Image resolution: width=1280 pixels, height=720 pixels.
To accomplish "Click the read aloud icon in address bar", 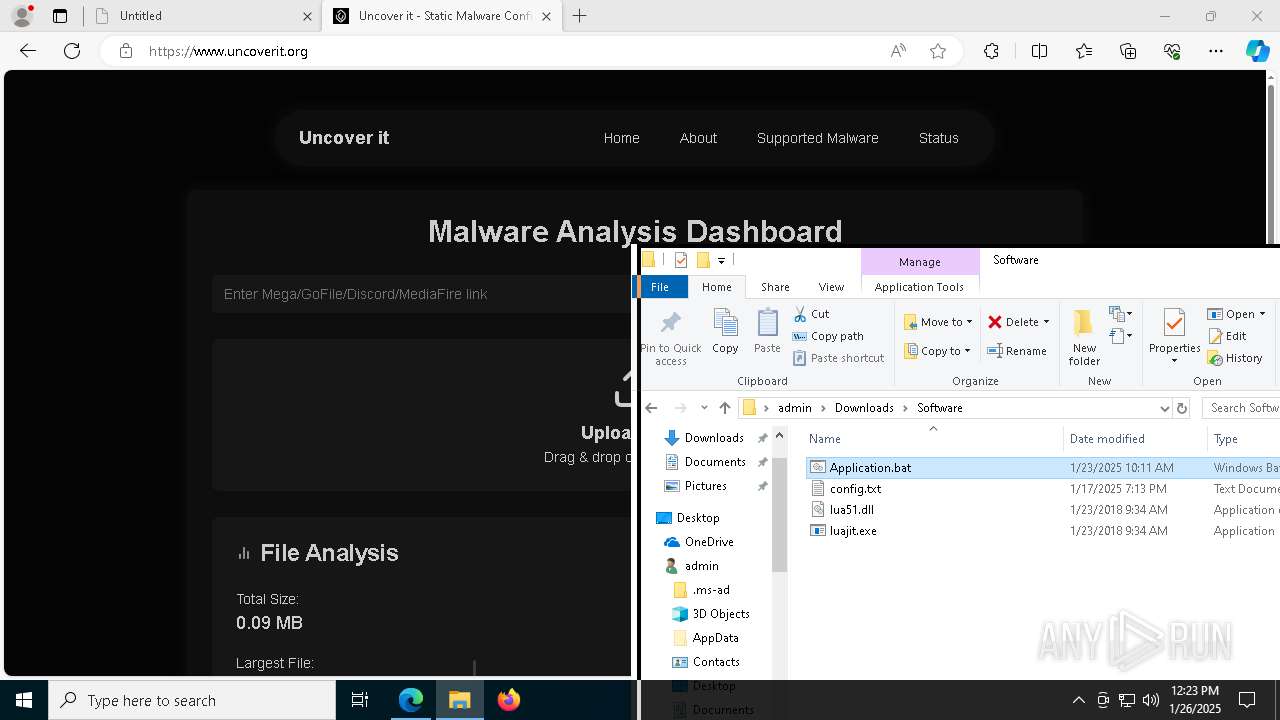I will tap(898, 51).
